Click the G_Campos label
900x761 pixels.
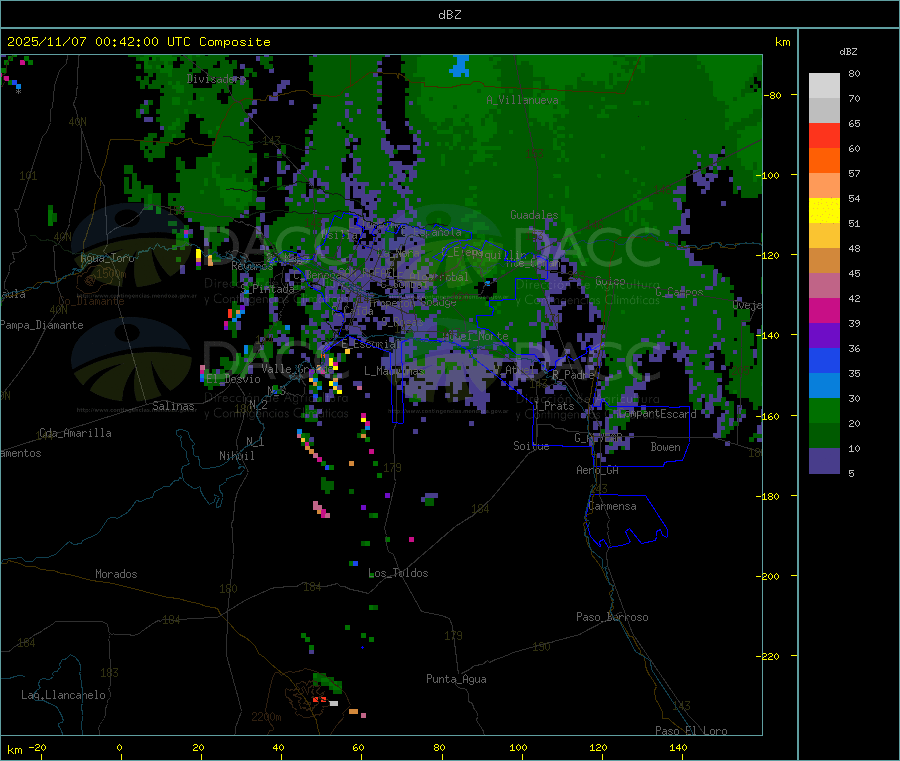pyautogui.click(x=679, y=292)
